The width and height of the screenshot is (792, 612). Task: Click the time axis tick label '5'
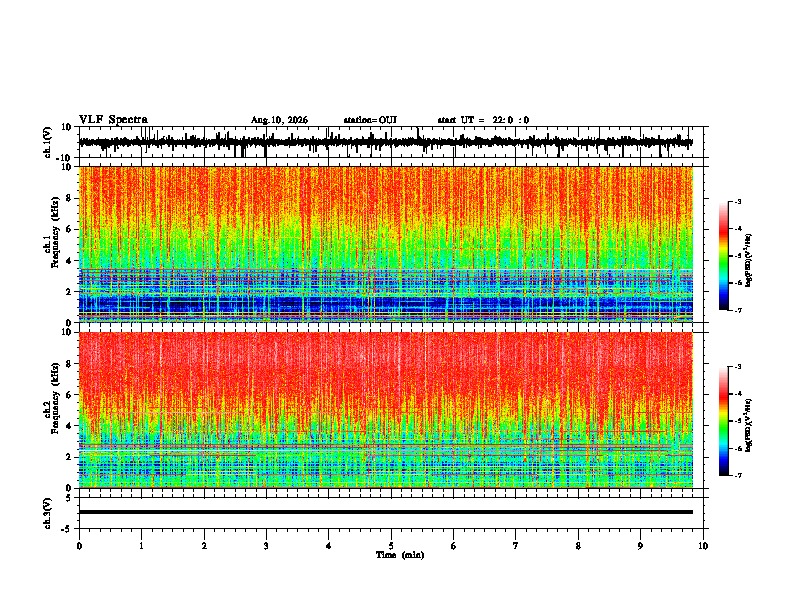tap(391, 546)
